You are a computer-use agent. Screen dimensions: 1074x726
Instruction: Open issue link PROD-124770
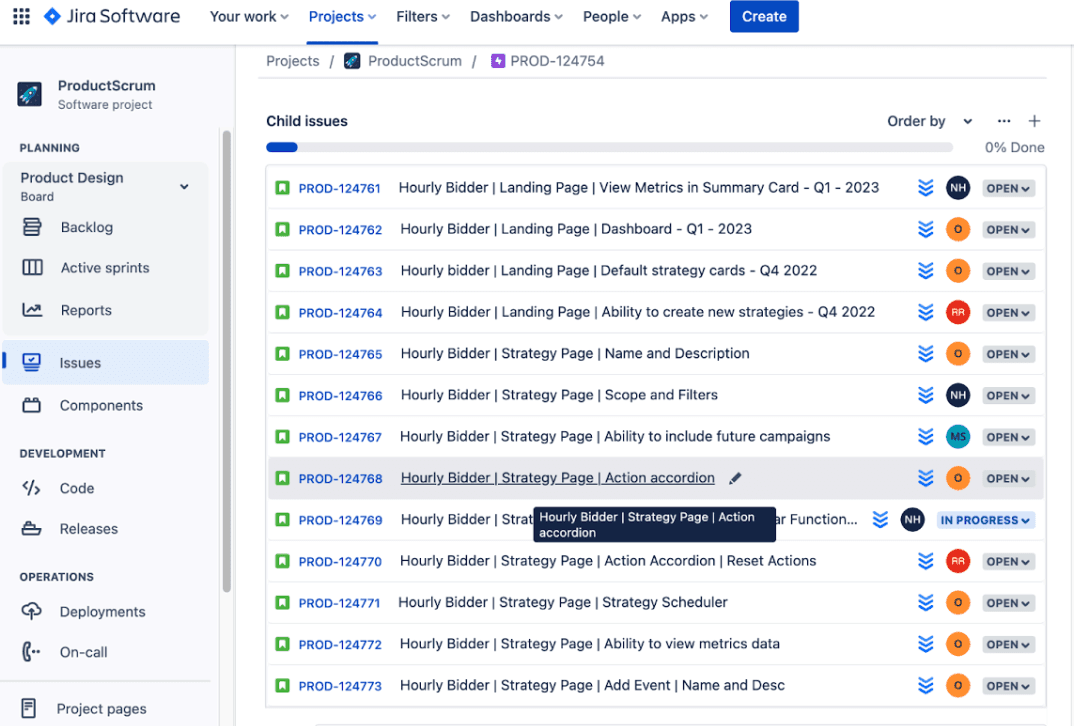point(340,562)
